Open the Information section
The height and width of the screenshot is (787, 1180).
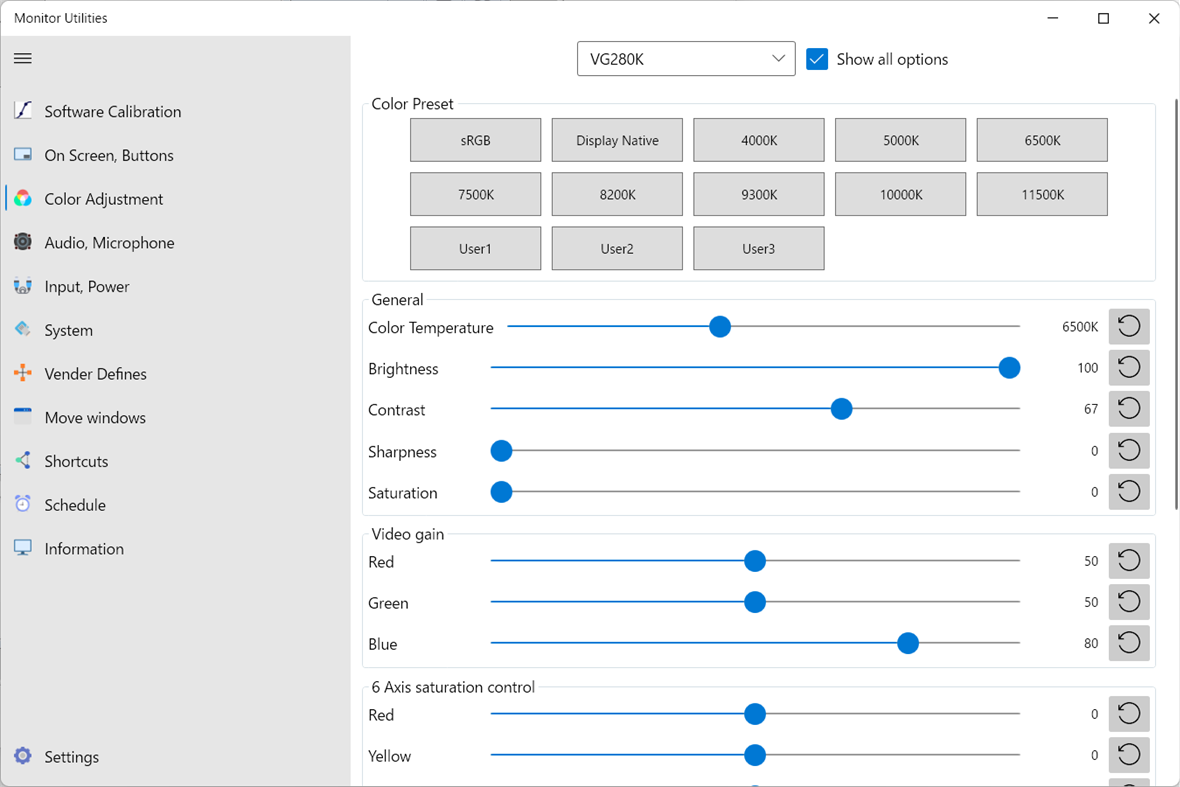tap(84, 548)
